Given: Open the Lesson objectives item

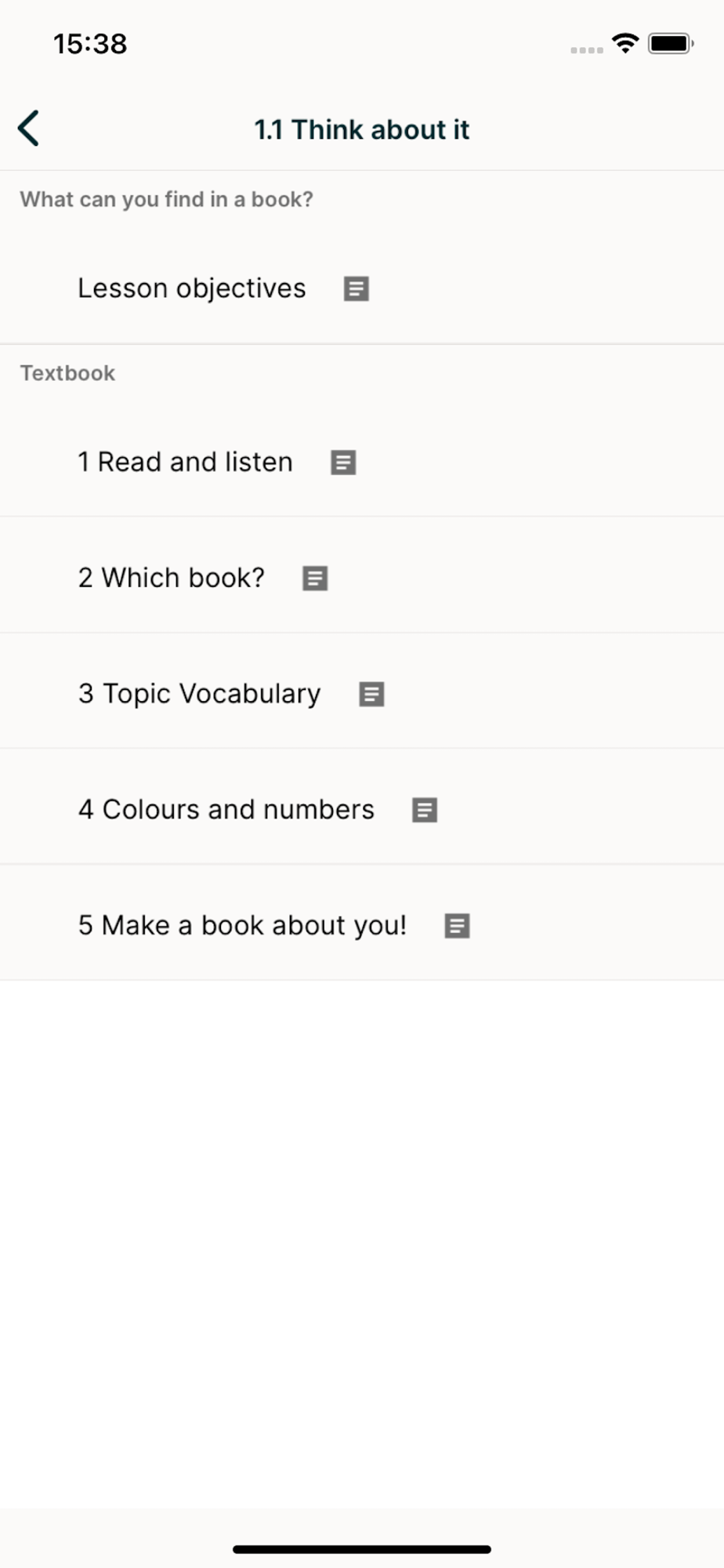Looking at the screenshot, I should pyautogui.click(x=191, y=289).
